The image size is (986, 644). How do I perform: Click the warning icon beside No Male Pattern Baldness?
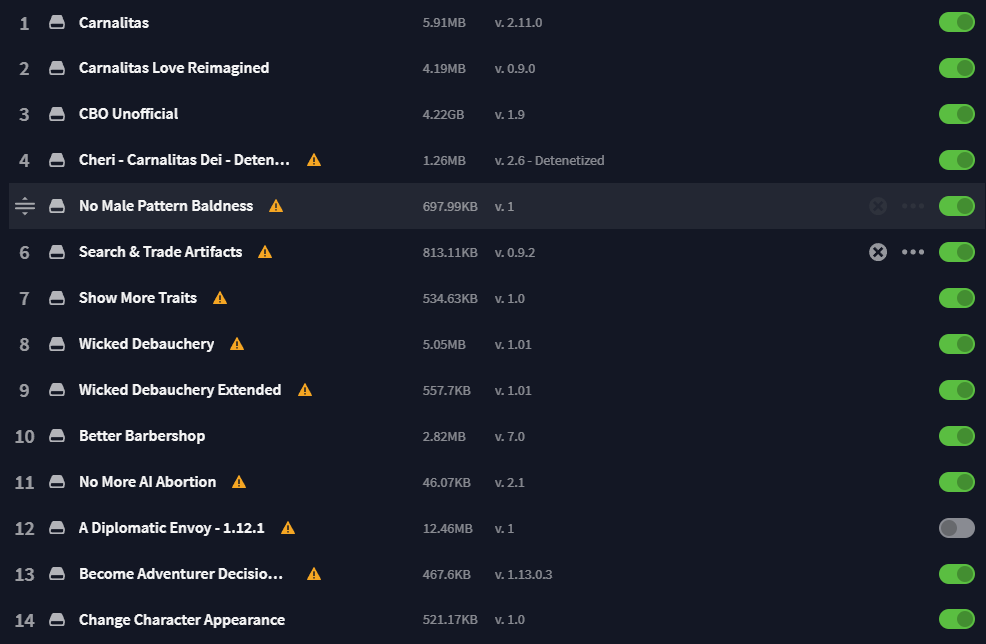[276, 206]
